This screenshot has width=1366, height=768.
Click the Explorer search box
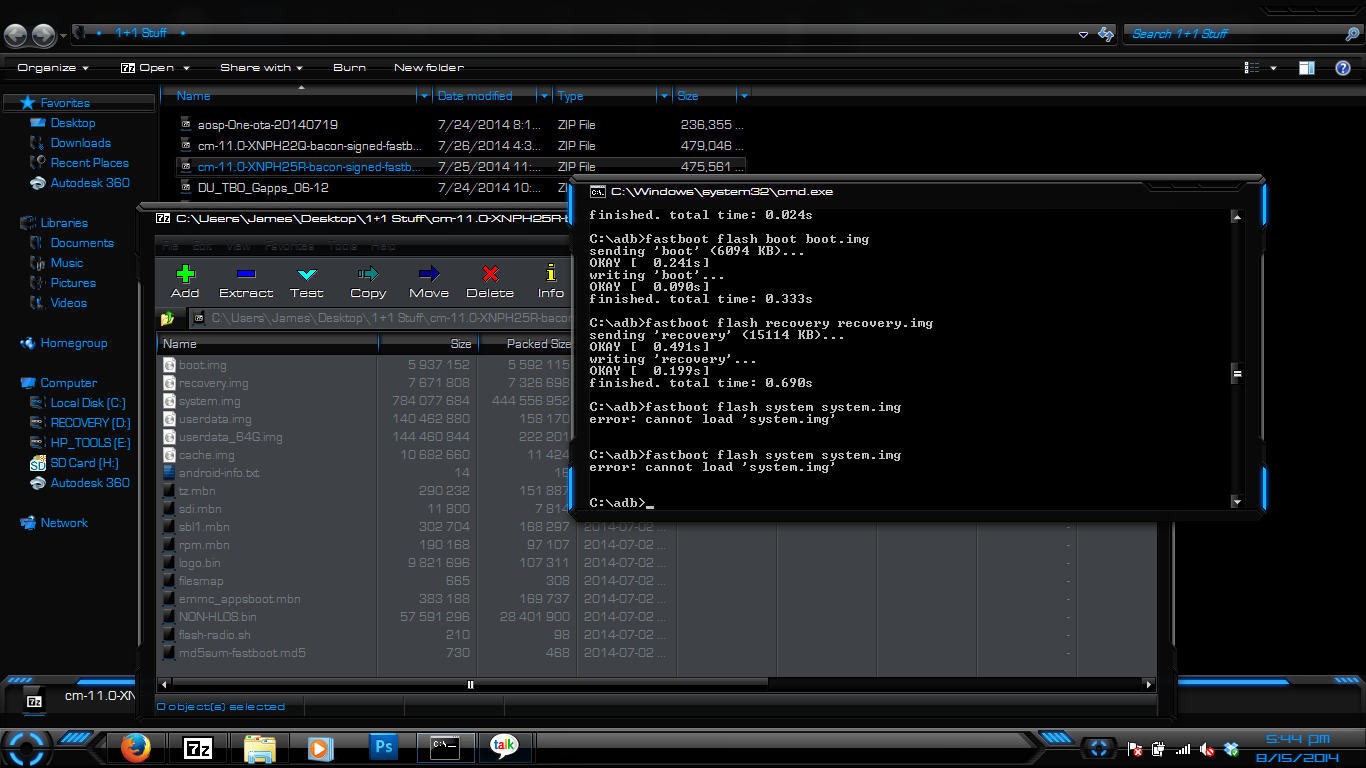point(1240,34)
